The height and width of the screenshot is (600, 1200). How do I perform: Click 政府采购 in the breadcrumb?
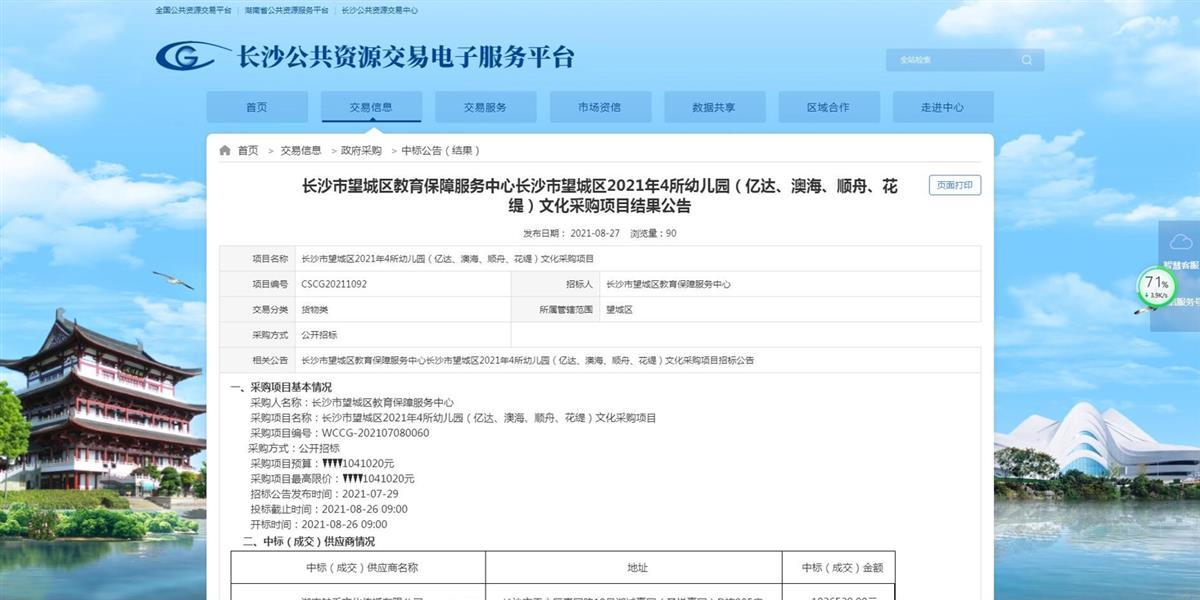click(361, 151)
